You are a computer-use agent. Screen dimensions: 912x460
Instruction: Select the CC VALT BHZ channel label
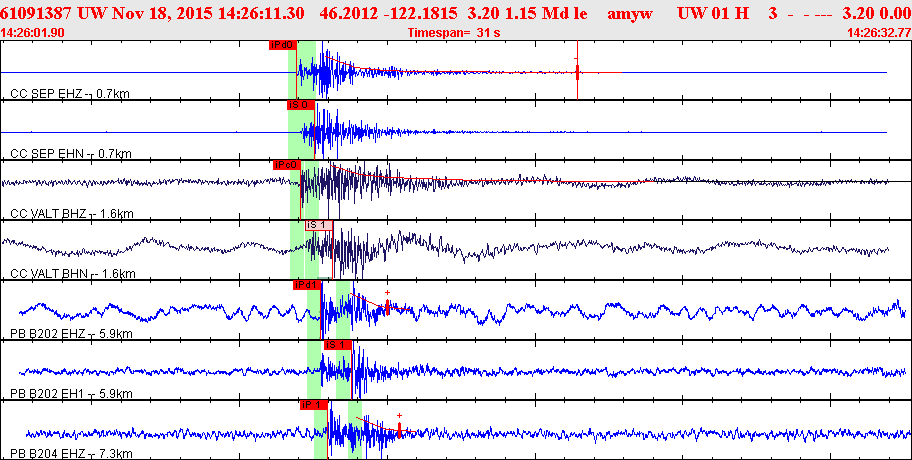click(x=72, y=213)
